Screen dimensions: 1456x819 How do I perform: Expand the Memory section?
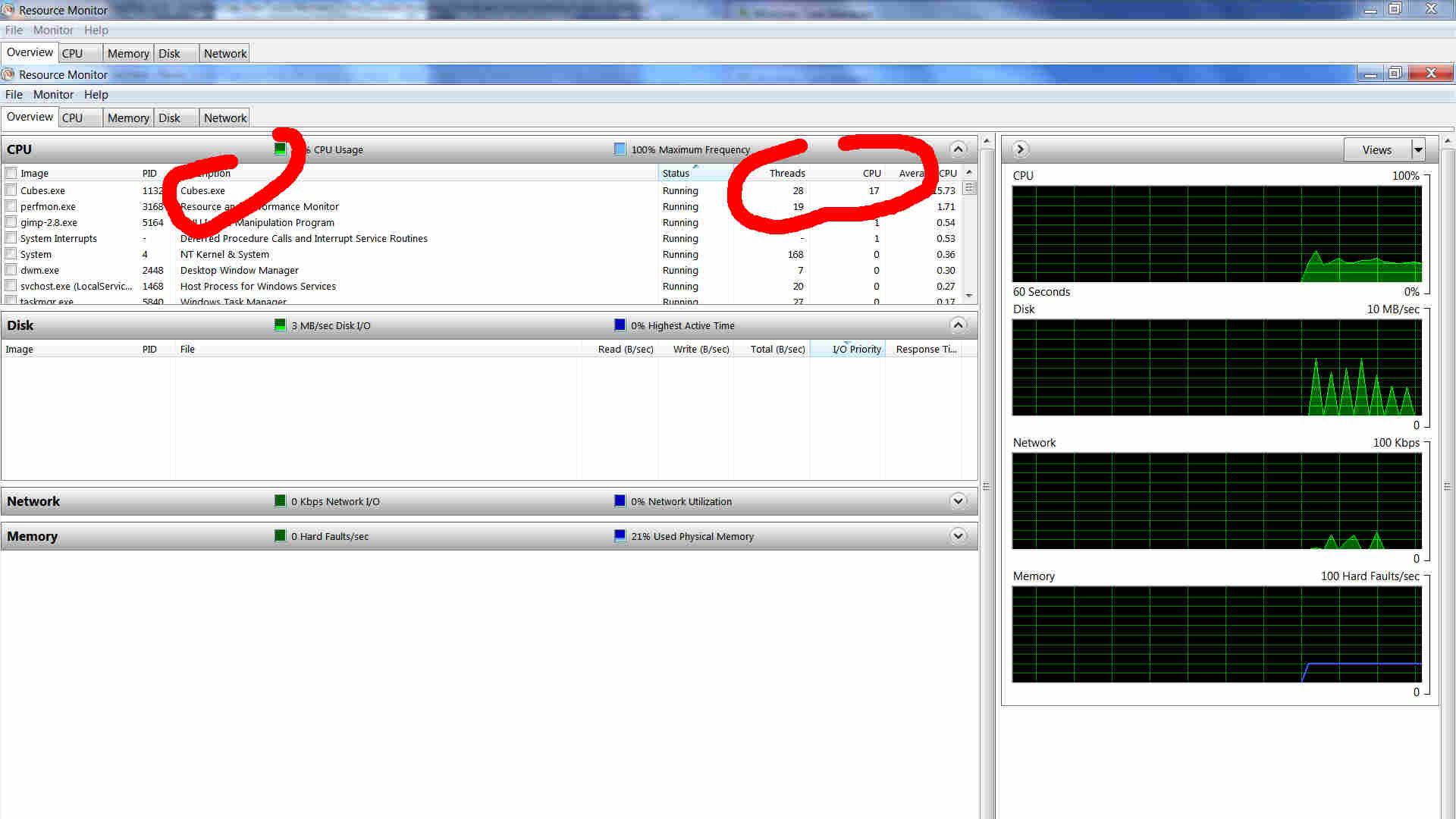(958, 536)
